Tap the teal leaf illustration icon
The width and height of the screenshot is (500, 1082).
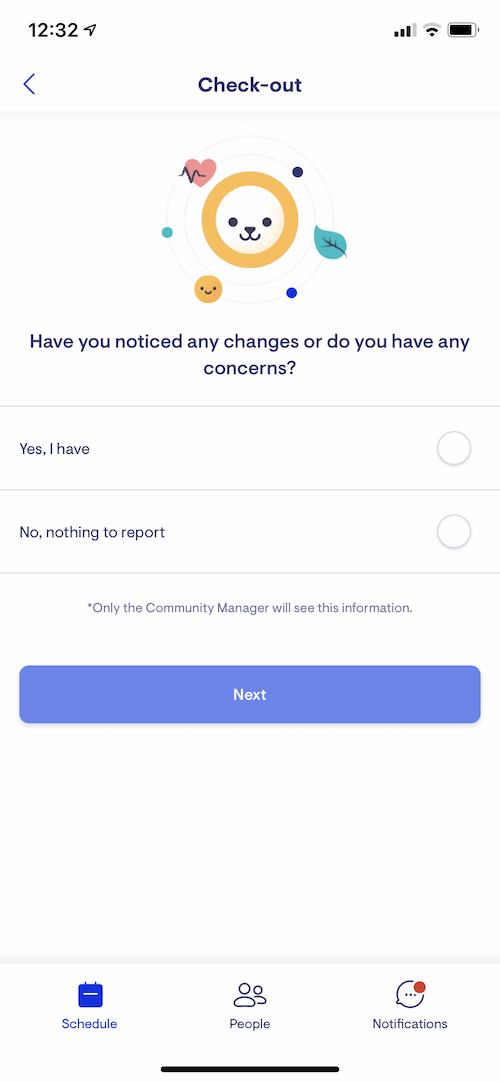(330, 243)
